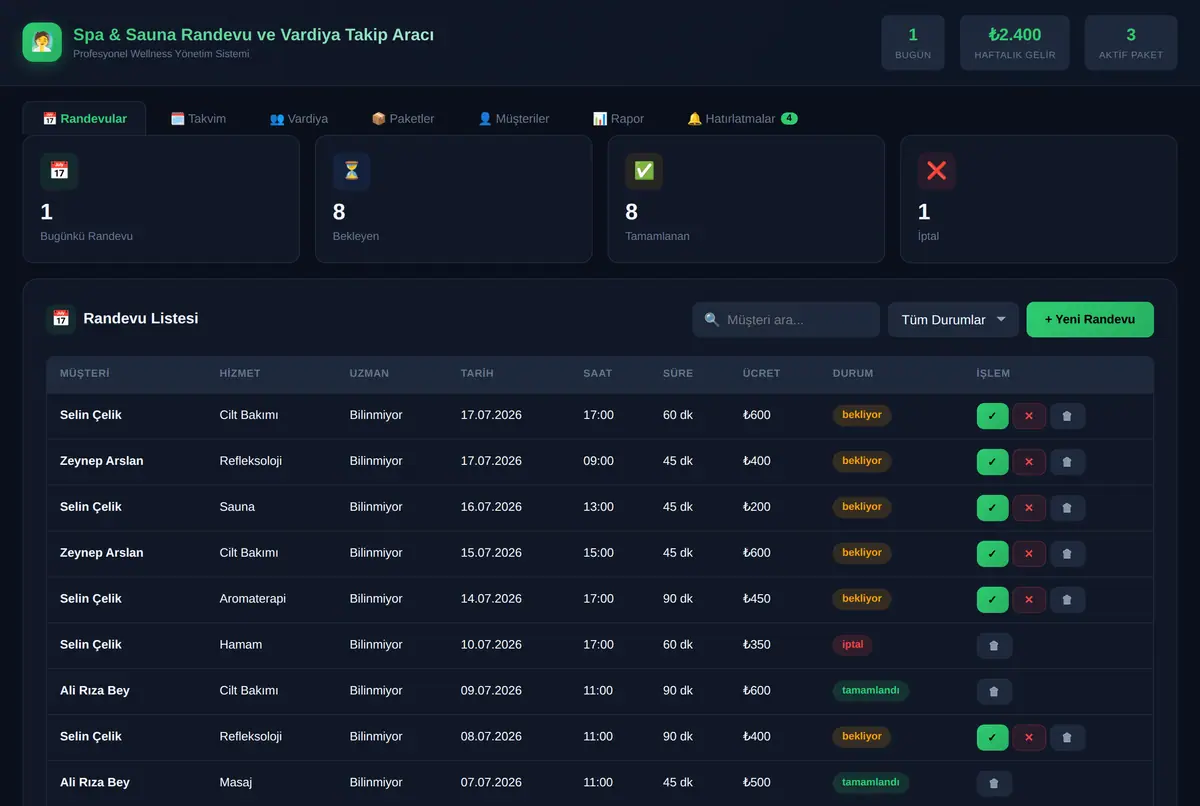Create a new appointment with Yeni Randevu
The image size is (1200, 806).
click(1090, 320)
